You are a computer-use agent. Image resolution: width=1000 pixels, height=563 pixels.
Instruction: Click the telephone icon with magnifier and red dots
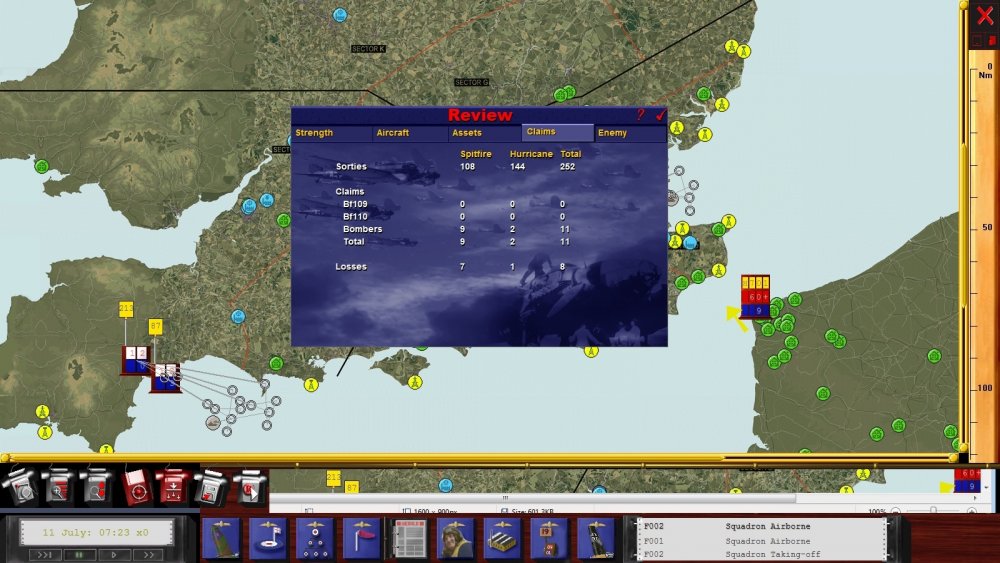tap(96, 487)
